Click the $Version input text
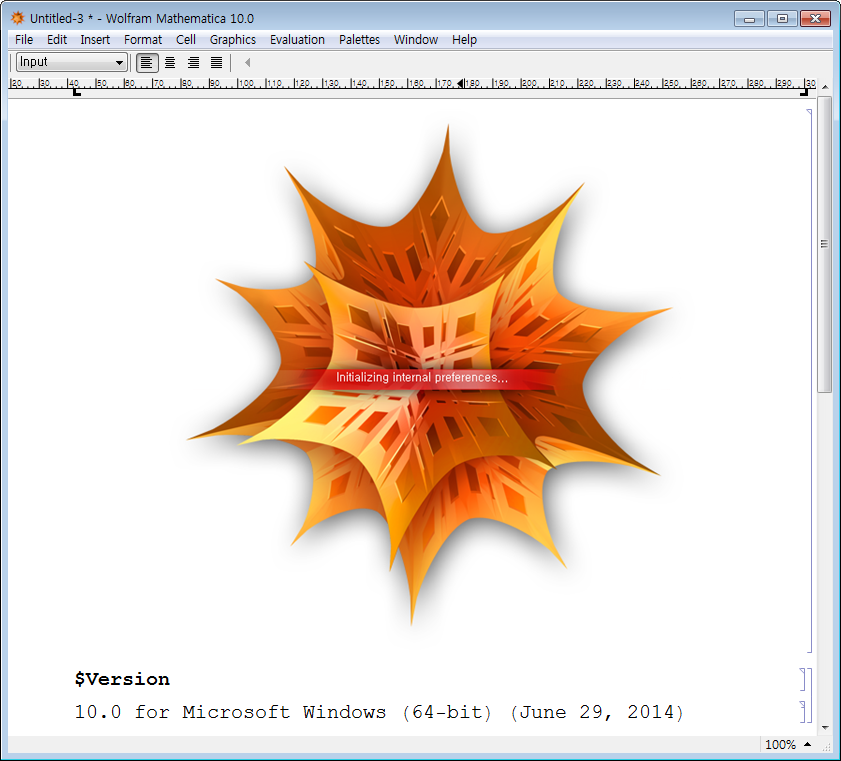Viewport: 841px width, 761px height. (122, 679)
